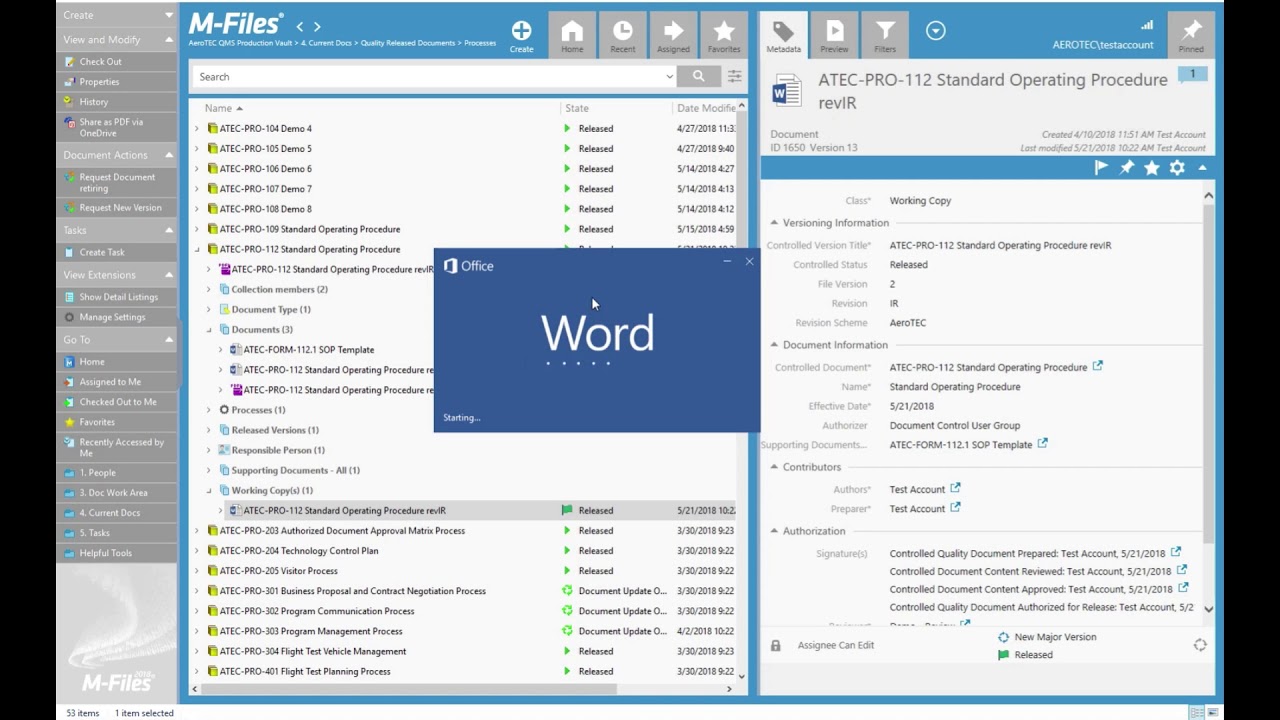Collapse the ATEC-PRO-112 Standard Operating Procedure node
1280x720 pixels.
pyautogui.click(x=197, y=249)
